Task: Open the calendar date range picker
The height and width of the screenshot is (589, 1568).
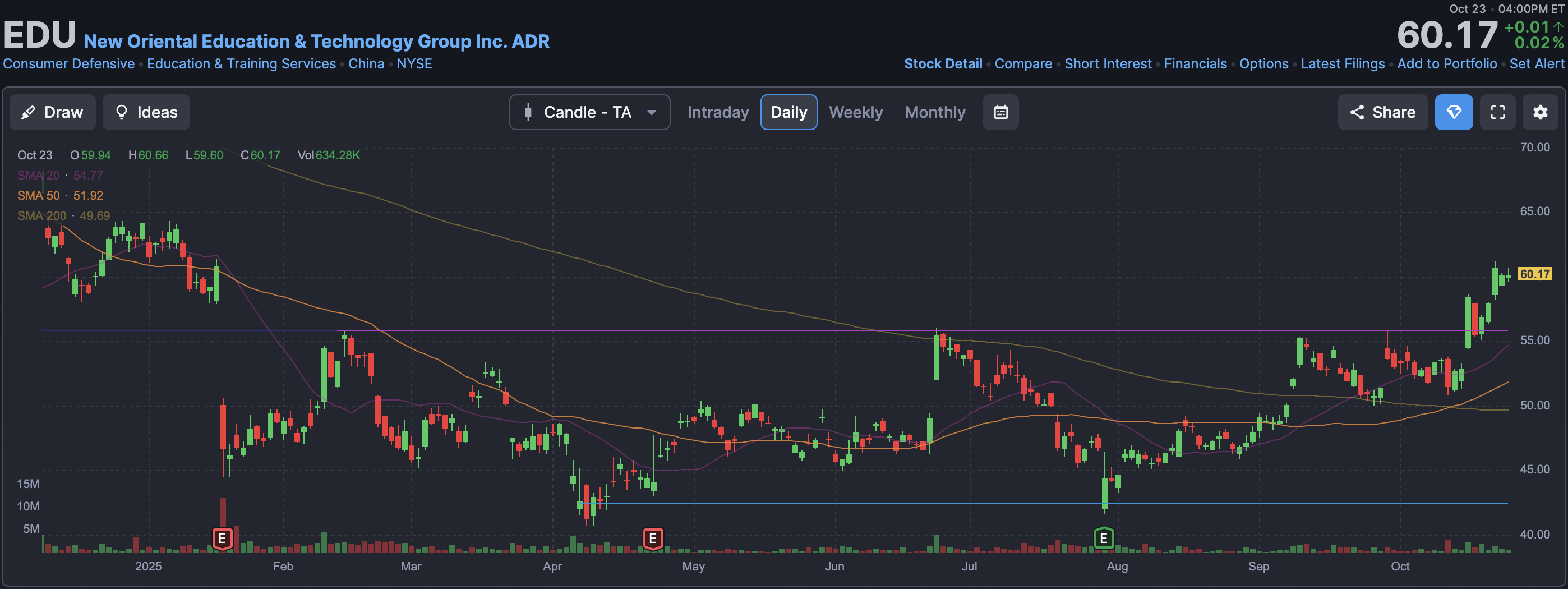Action: tap(1000, 112)
